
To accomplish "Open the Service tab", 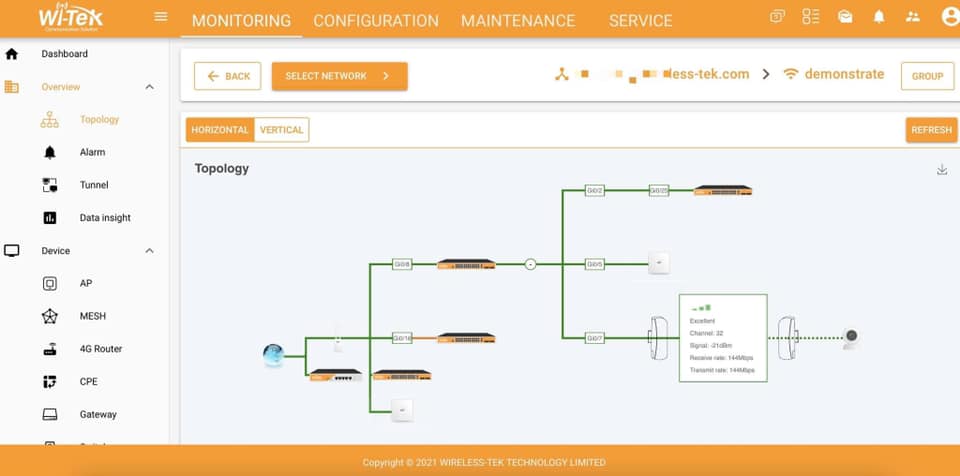I will point(640,20).
